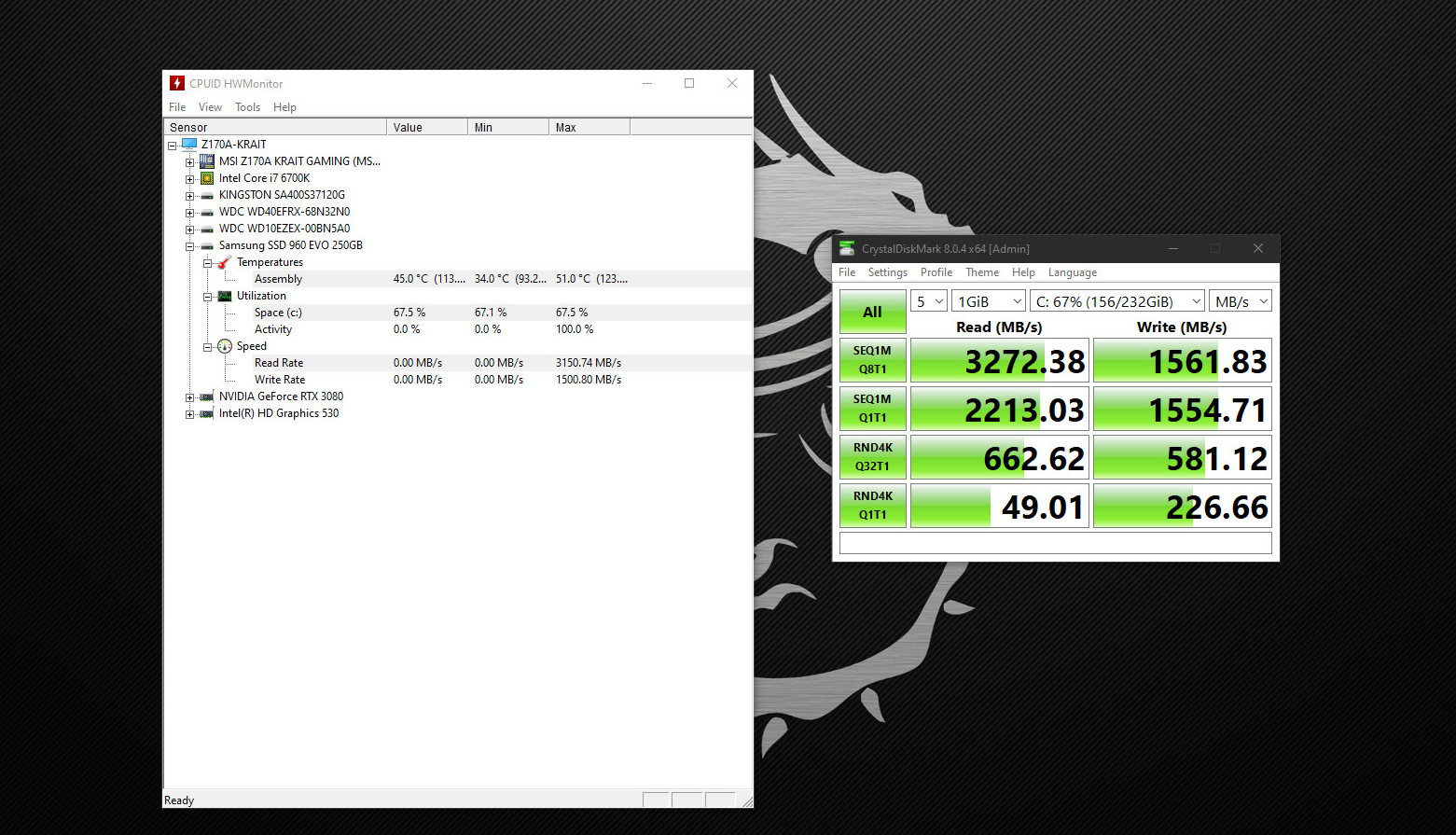Click the Temperatures thermometer icon
The width and height of the screenshot is (1456, 835).
tap(225, 262)
